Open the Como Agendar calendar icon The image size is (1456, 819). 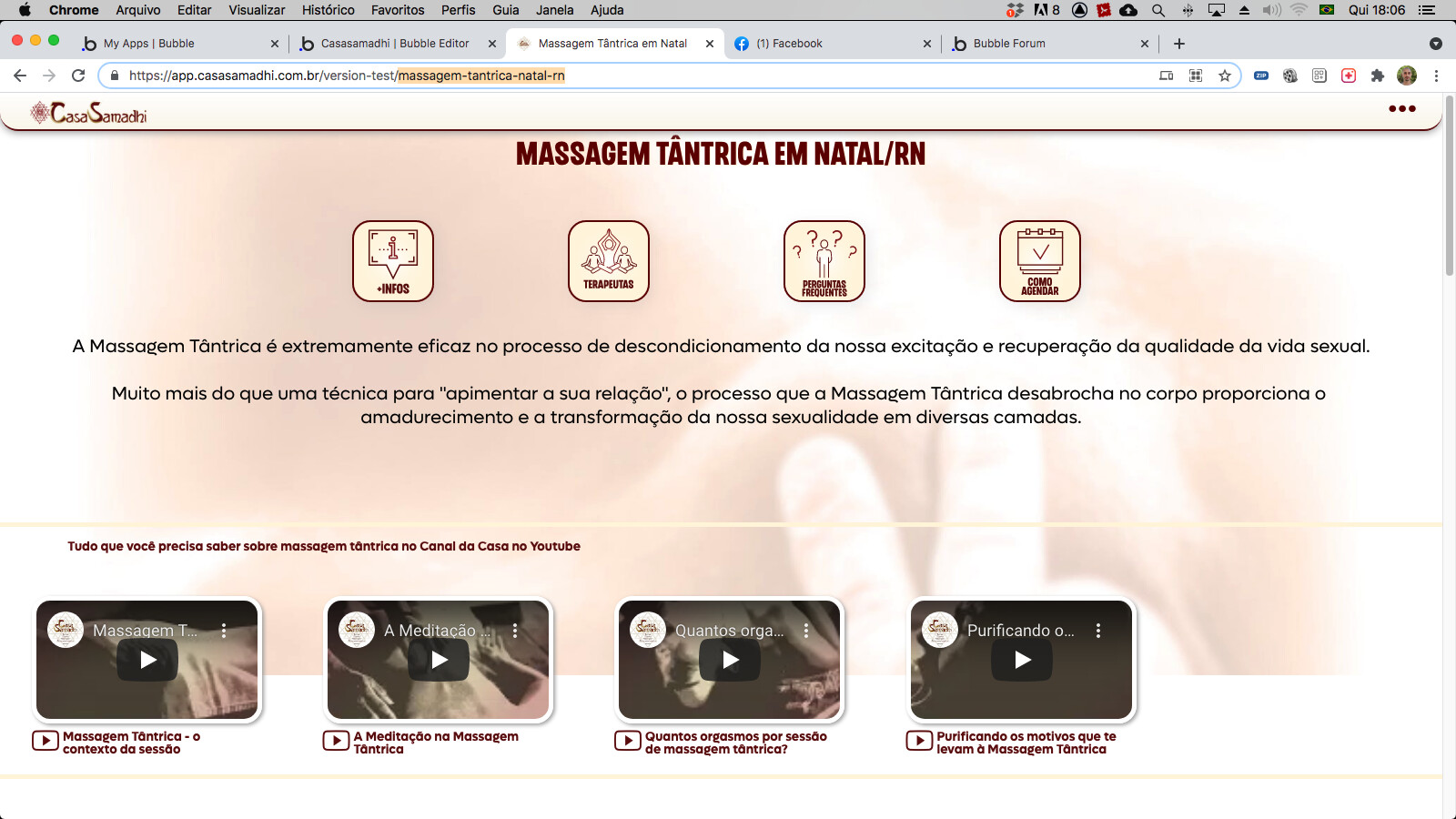click(x=1040, y=261)
